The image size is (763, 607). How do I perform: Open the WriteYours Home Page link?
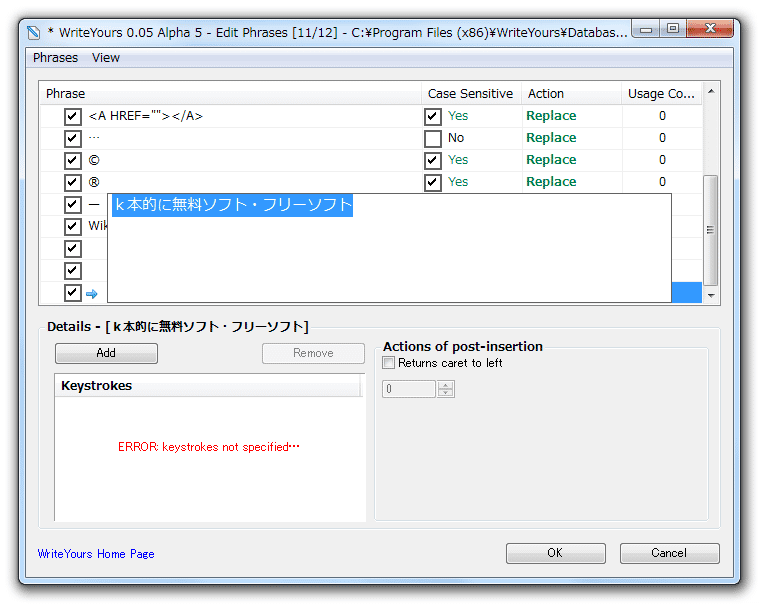coord(96,554)
